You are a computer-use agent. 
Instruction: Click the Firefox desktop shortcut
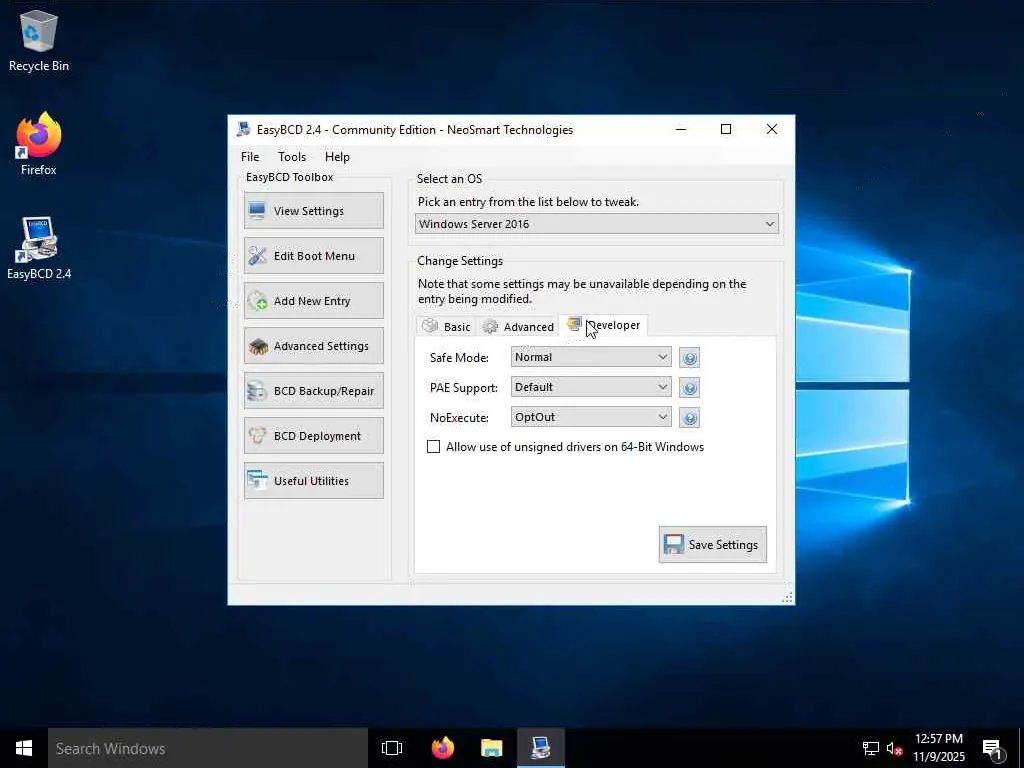pyautogui.click(x=39, y=144)
